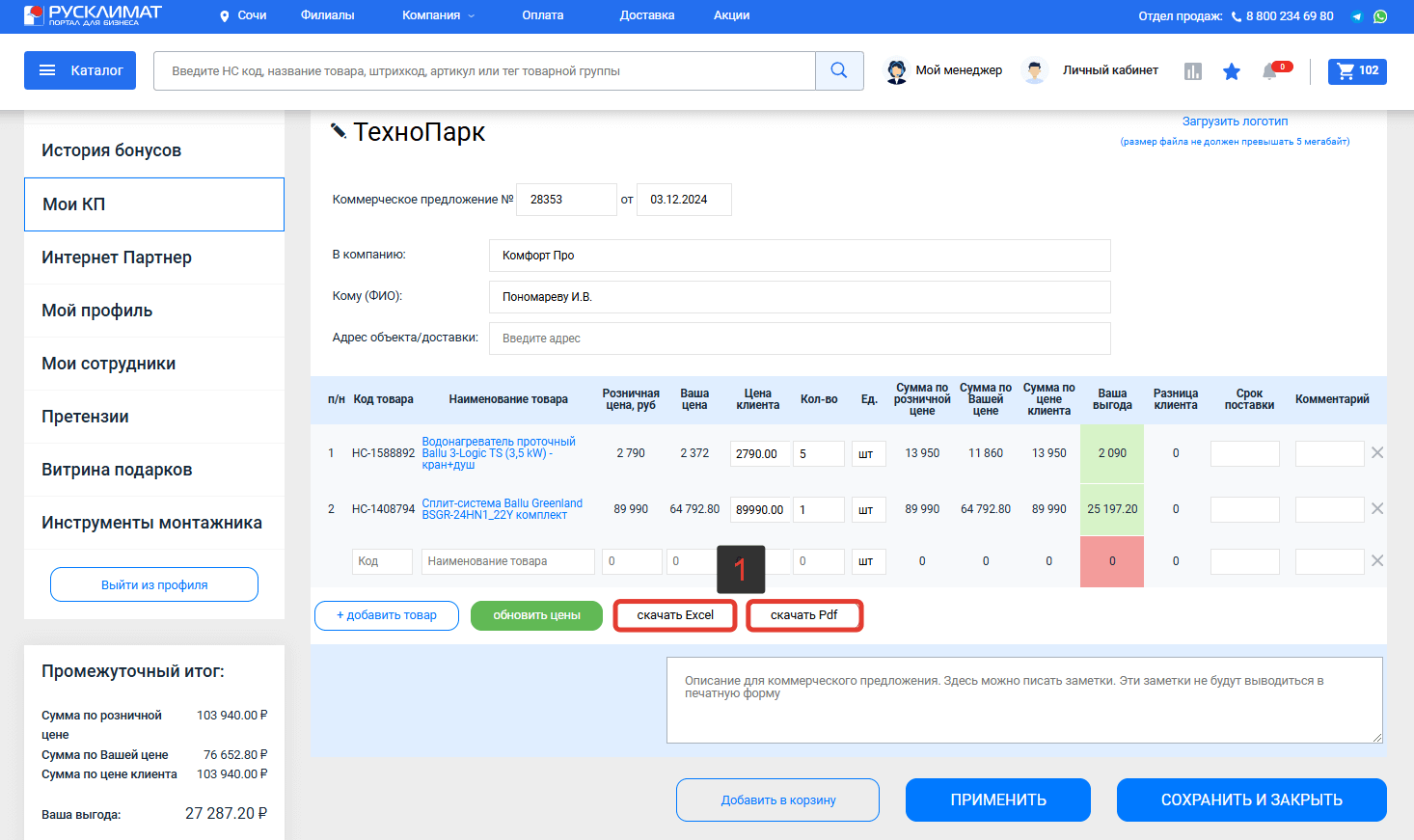Click Наименование товара field in empty row
The height and width of the screenshot is (840, 1414).
pyautogui.click(x=507, y=561)
